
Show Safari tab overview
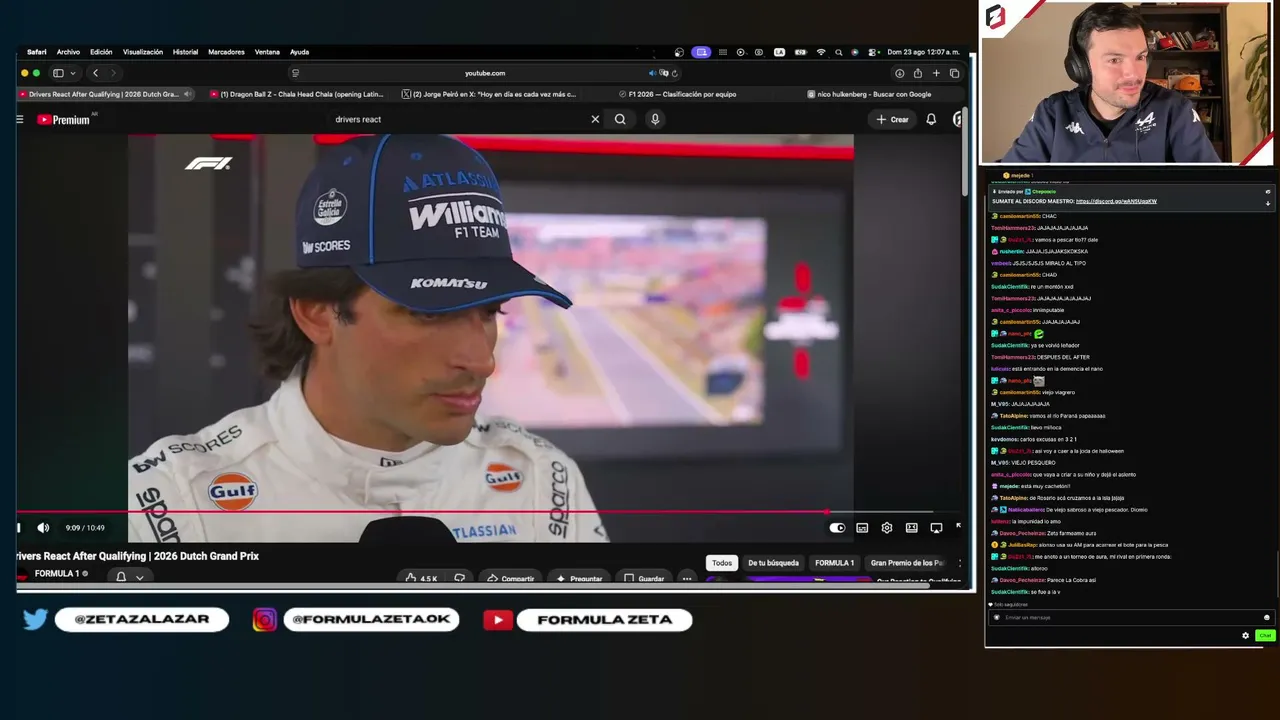954,73
